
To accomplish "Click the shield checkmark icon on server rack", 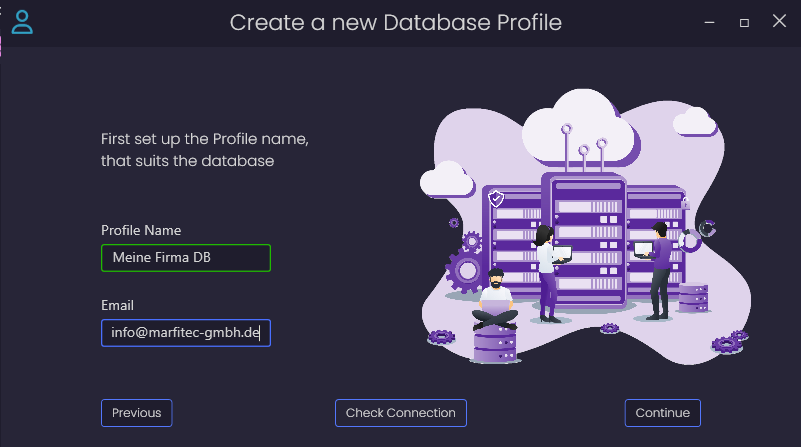I will tap(496, 198).
